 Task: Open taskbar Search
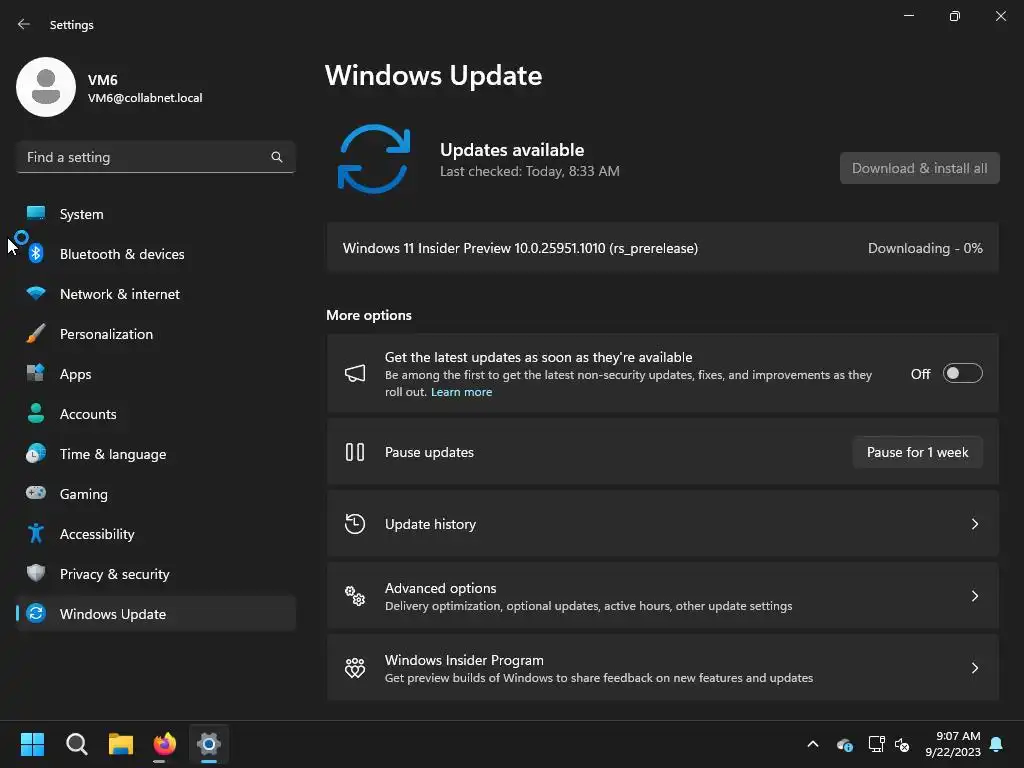point(76,744)
